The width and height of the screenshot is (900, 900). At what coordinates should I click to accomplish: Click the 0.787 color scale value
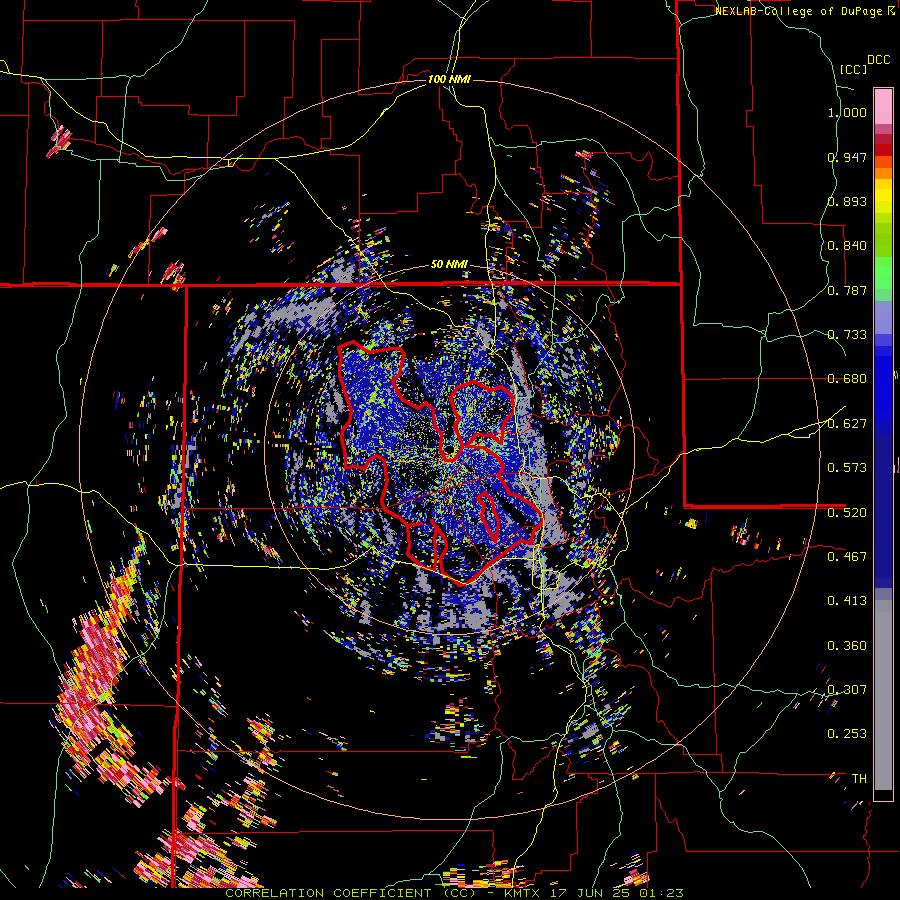click(x=847, y=290)
